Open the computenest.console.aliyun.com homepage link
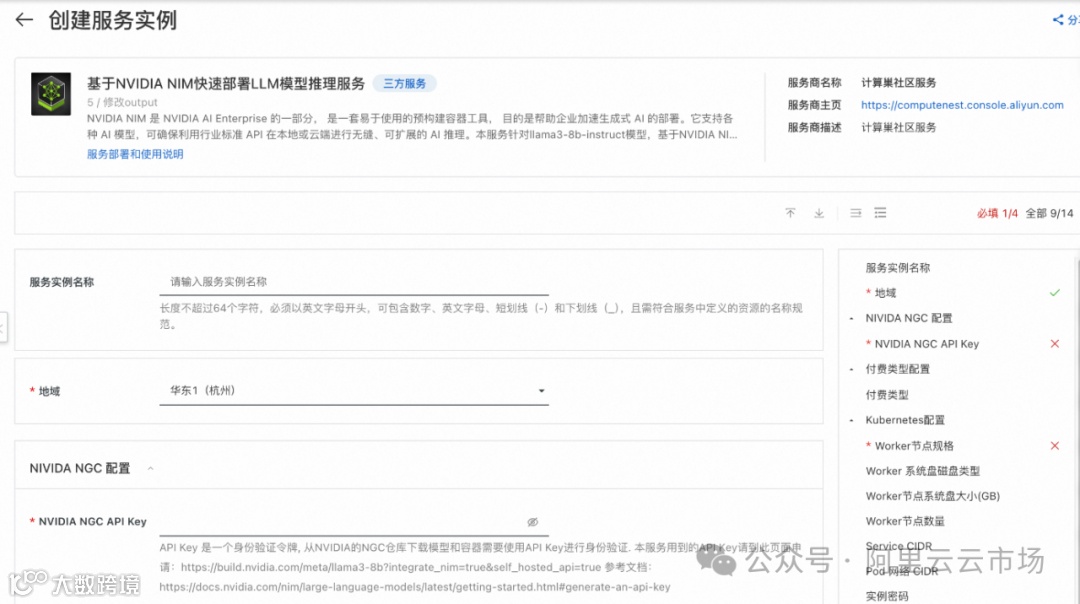This screenshot has width=1080, height=604. (x=962, y=105)
